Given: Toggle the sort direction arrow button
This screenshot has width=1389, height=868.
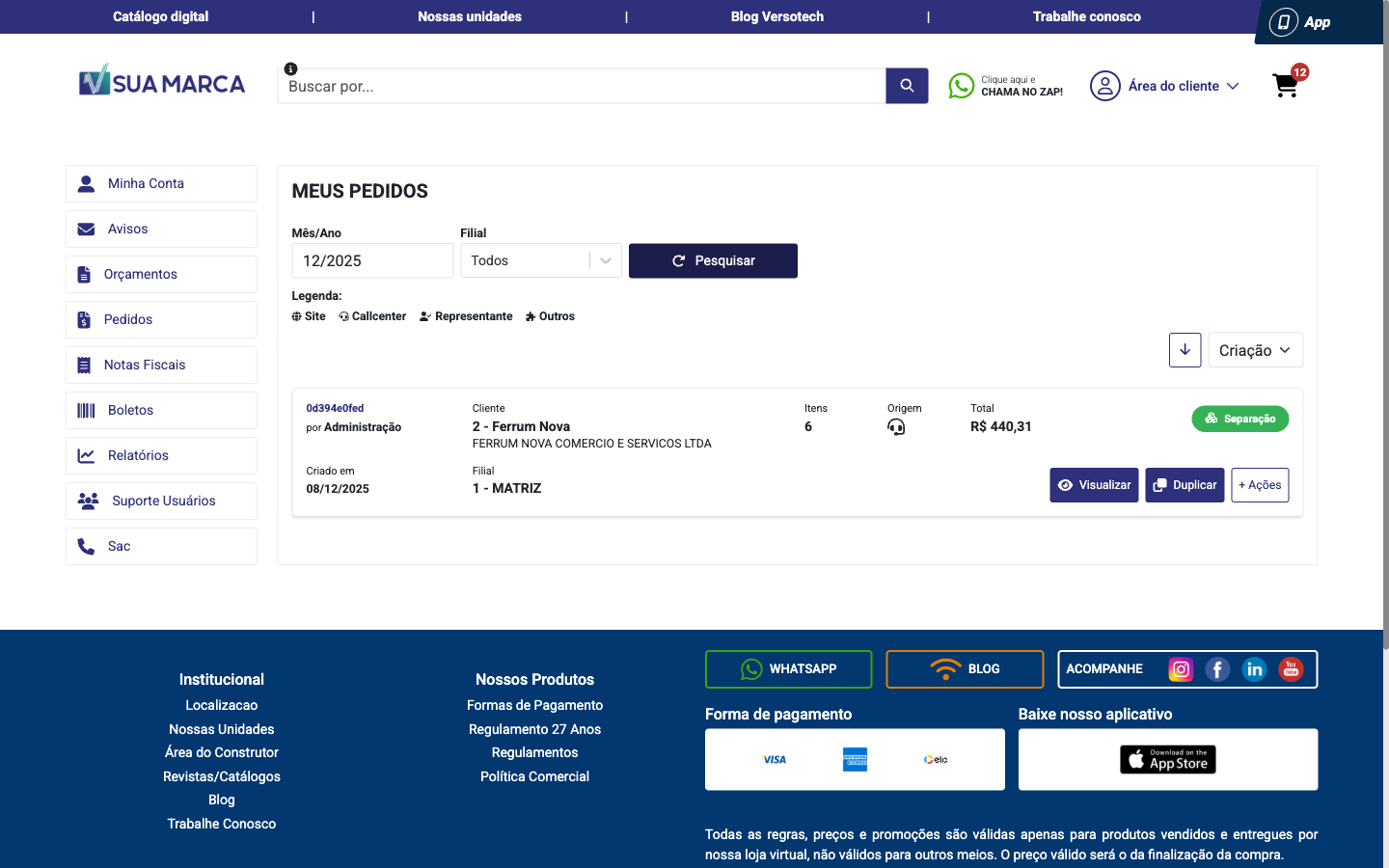Looking at the screenshot, I should coord(1185,350).
